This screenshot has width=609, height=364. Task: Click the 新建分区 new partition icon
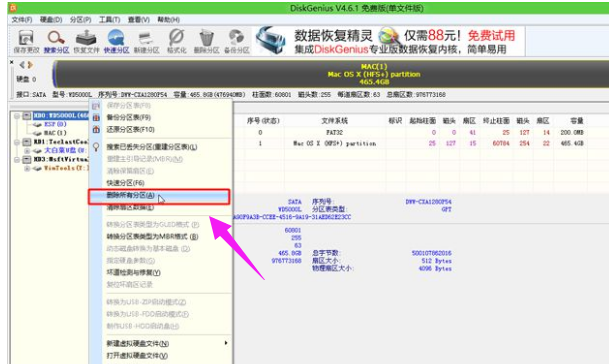coord(146,41)
